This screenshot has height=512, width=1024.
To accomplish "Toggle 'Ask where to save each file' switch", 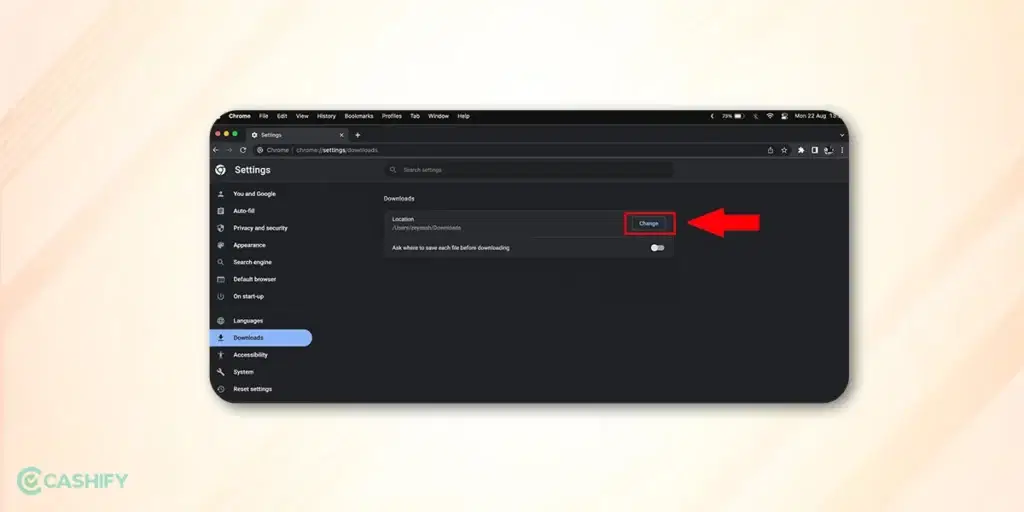I will (658, 248).
